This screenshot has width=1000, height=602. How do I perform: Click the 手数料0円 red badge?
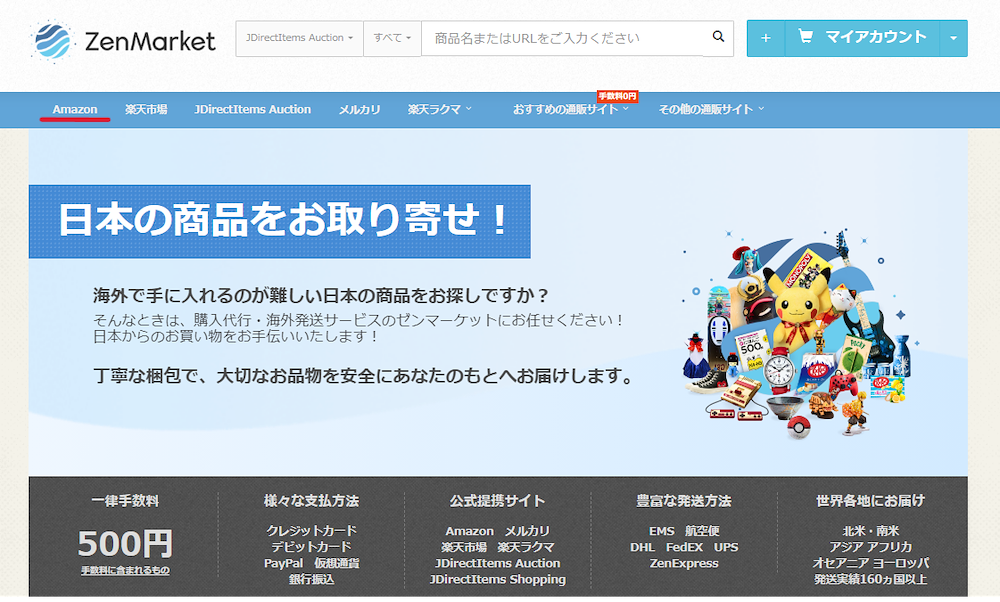(x=617, y=96)
